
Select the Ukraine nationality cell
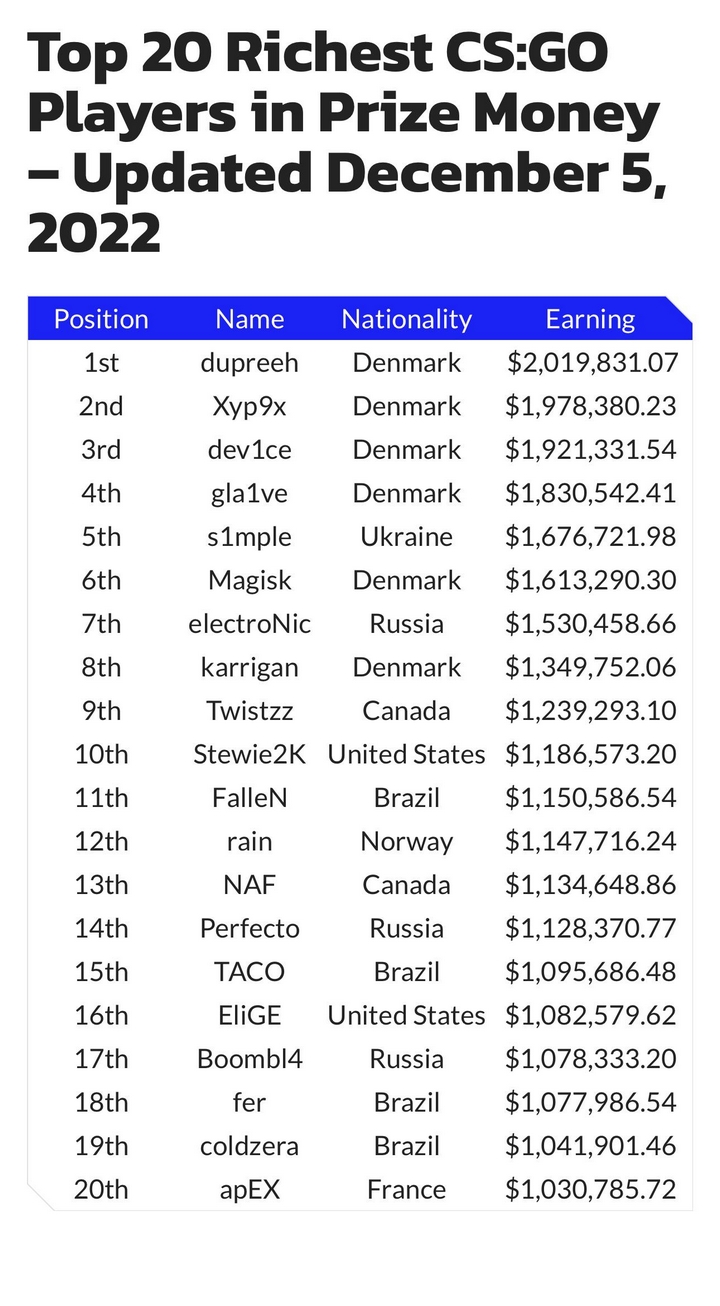(x=406, y=537)
